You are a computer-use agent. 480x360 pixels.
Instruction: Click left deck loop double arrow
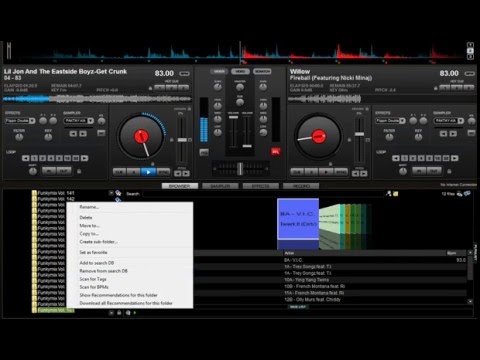tap(85, 158)
